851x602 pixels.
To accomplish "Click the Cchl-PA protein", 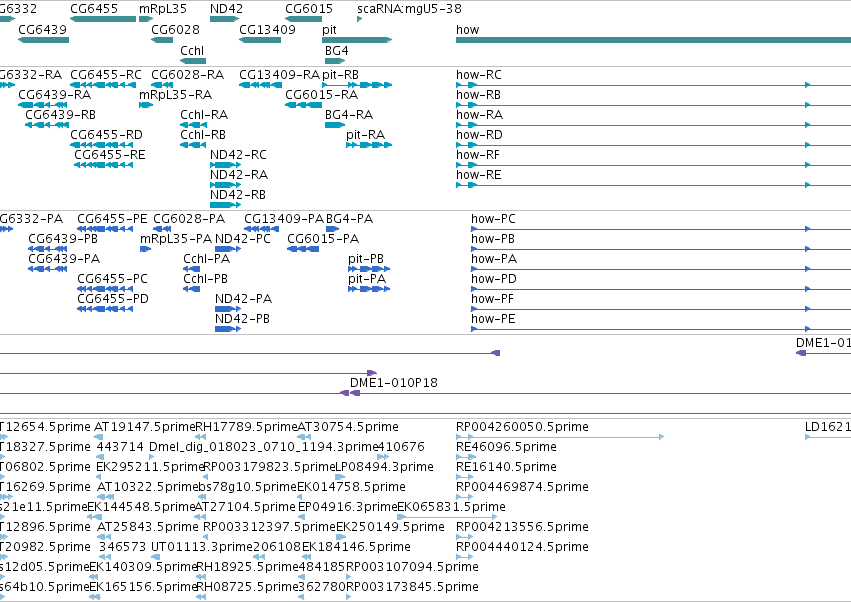I will click(x=192, y=269).
